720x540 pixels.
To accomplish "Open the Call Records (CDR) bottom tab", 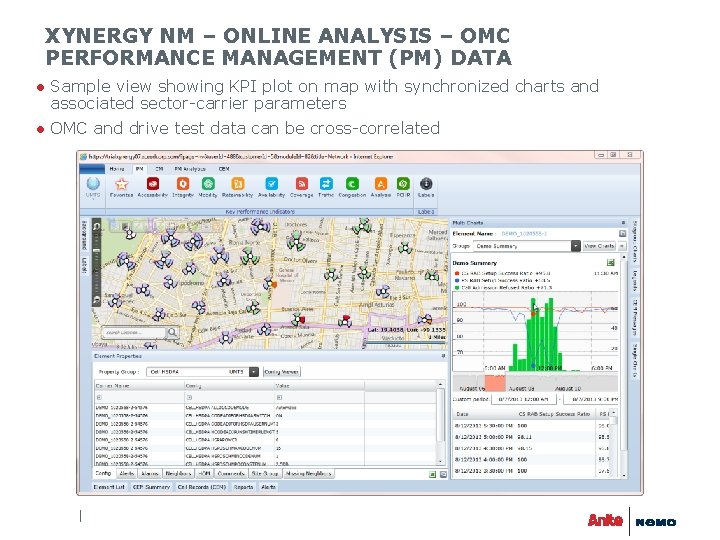I will (x=202, y=487).
